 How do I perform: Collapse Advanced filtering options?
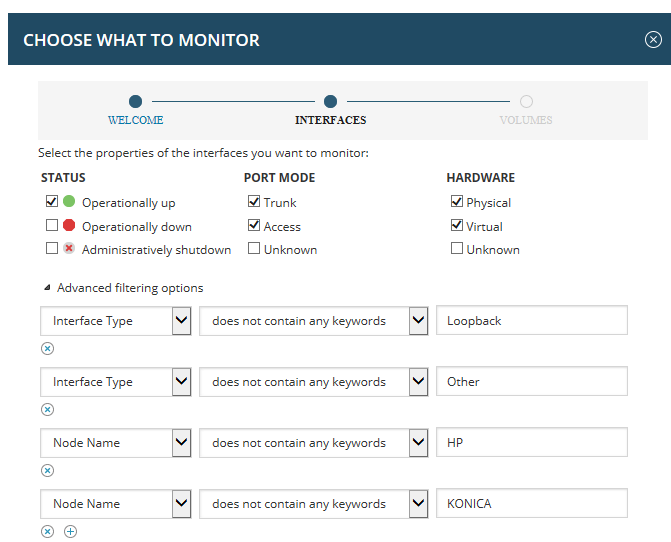pos(48,287)
